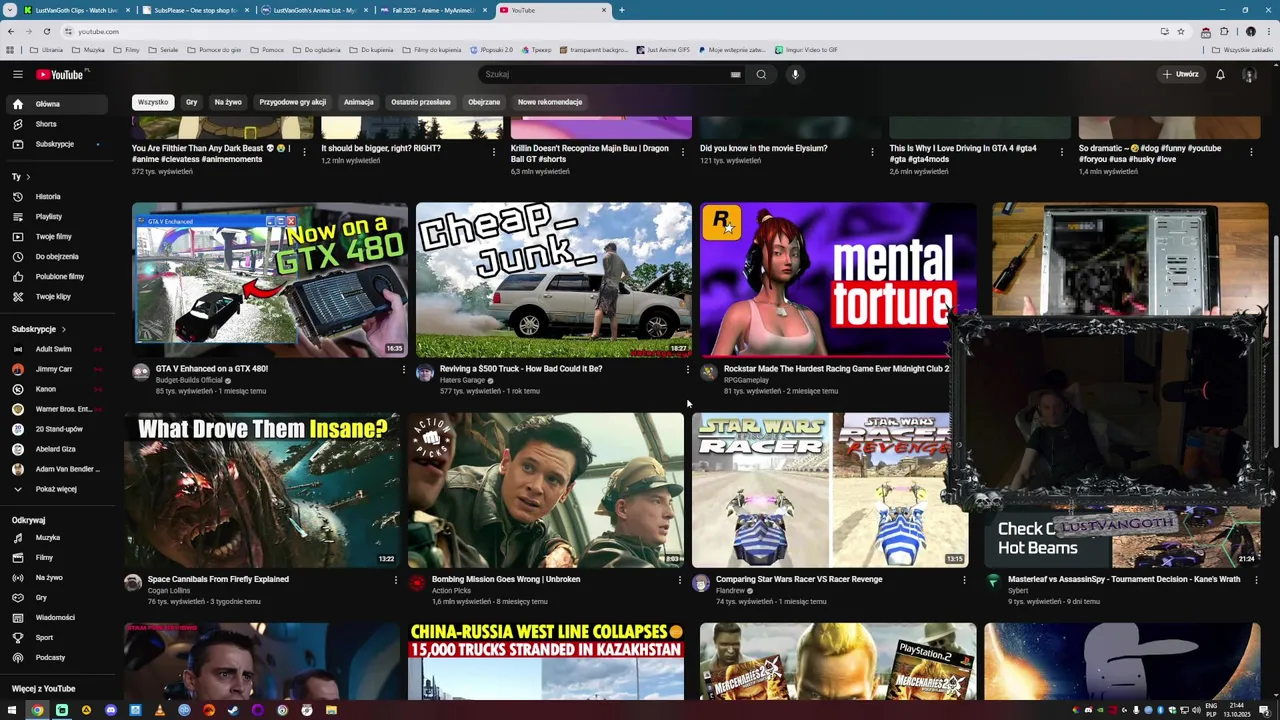Open the notifications bell
Screen dimensions: 1280x720
coord(1220,74)
